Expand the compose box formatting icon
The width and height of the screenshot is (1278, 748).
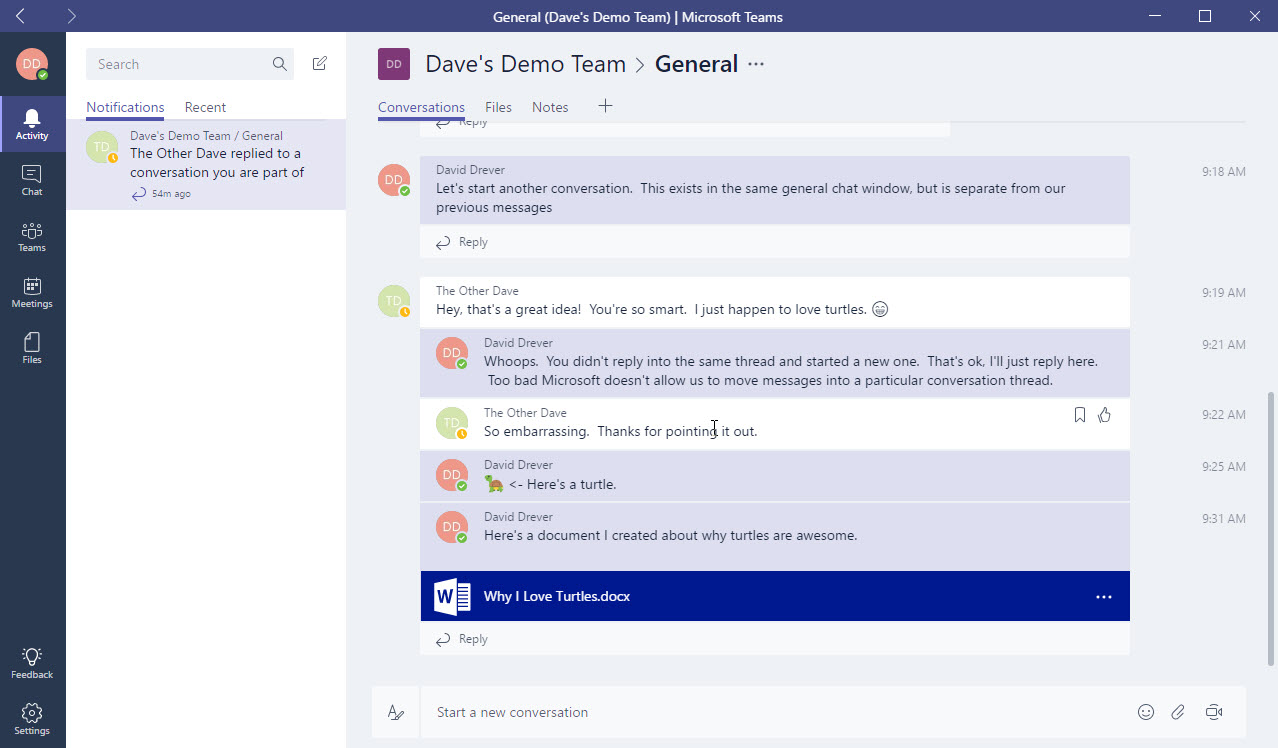click(x=396, y=713)
